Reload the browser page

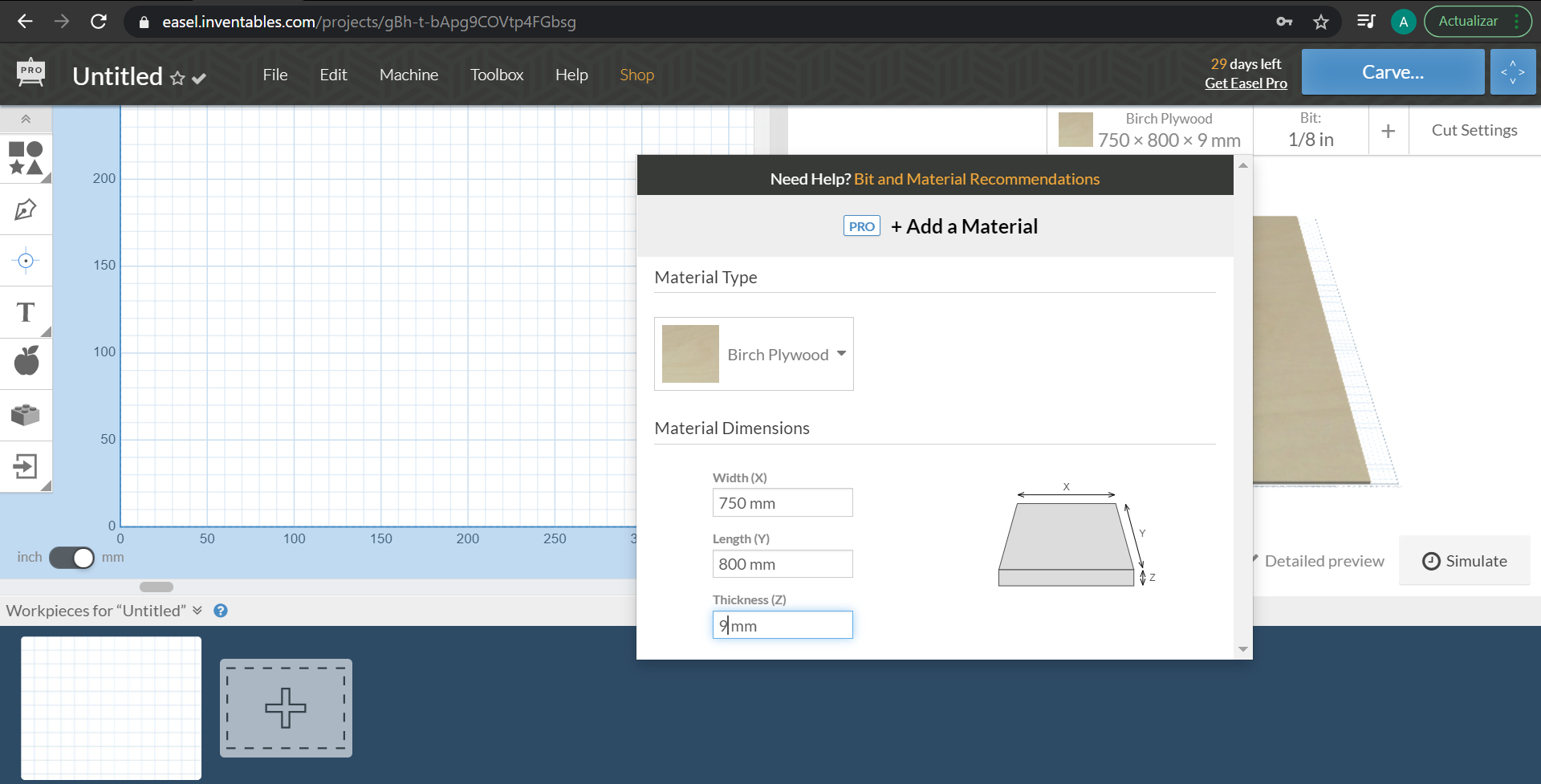(x=99, y=22)
